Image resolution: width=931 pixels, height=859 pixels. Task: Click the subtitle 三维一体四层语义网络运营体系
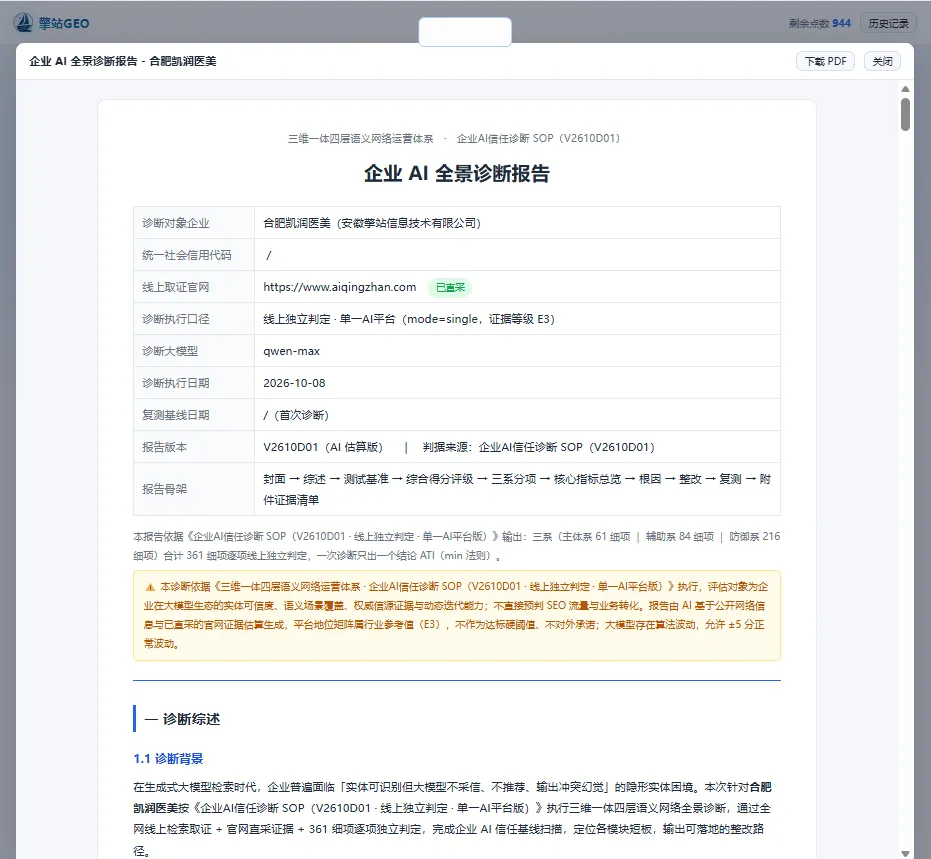point(360,138)
